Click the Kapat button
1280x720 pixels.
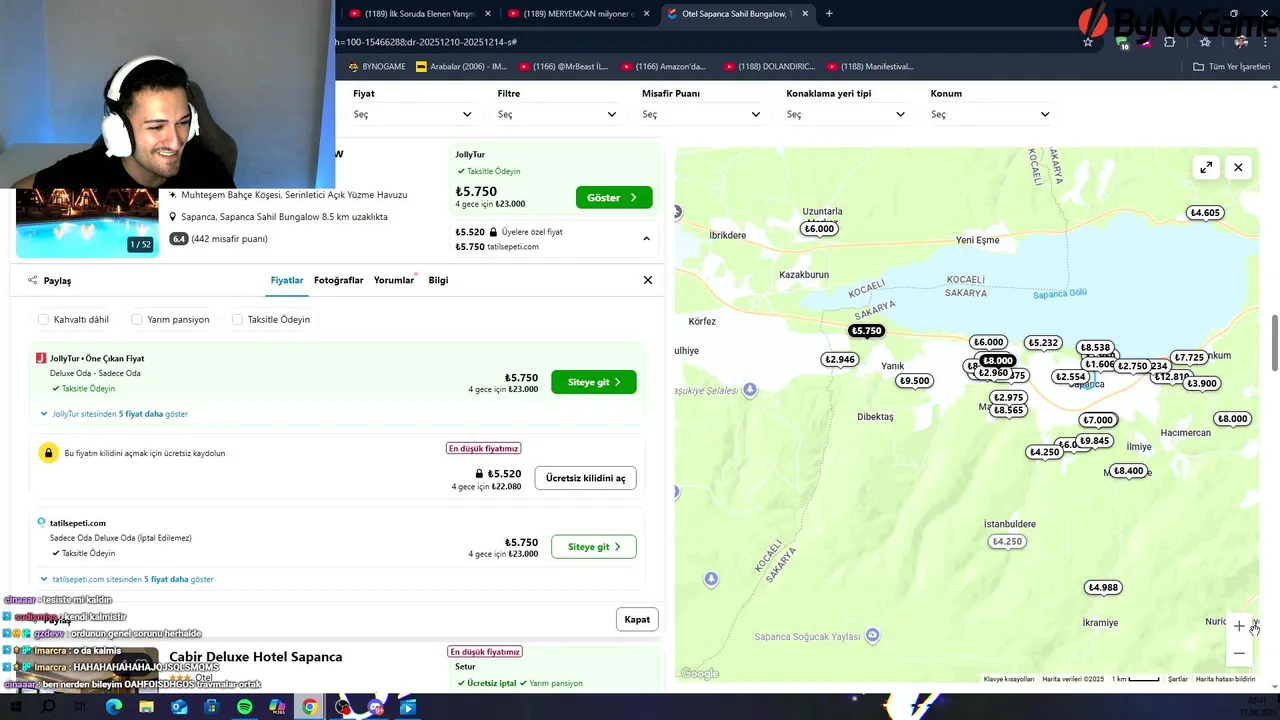(x=637, y=620)
